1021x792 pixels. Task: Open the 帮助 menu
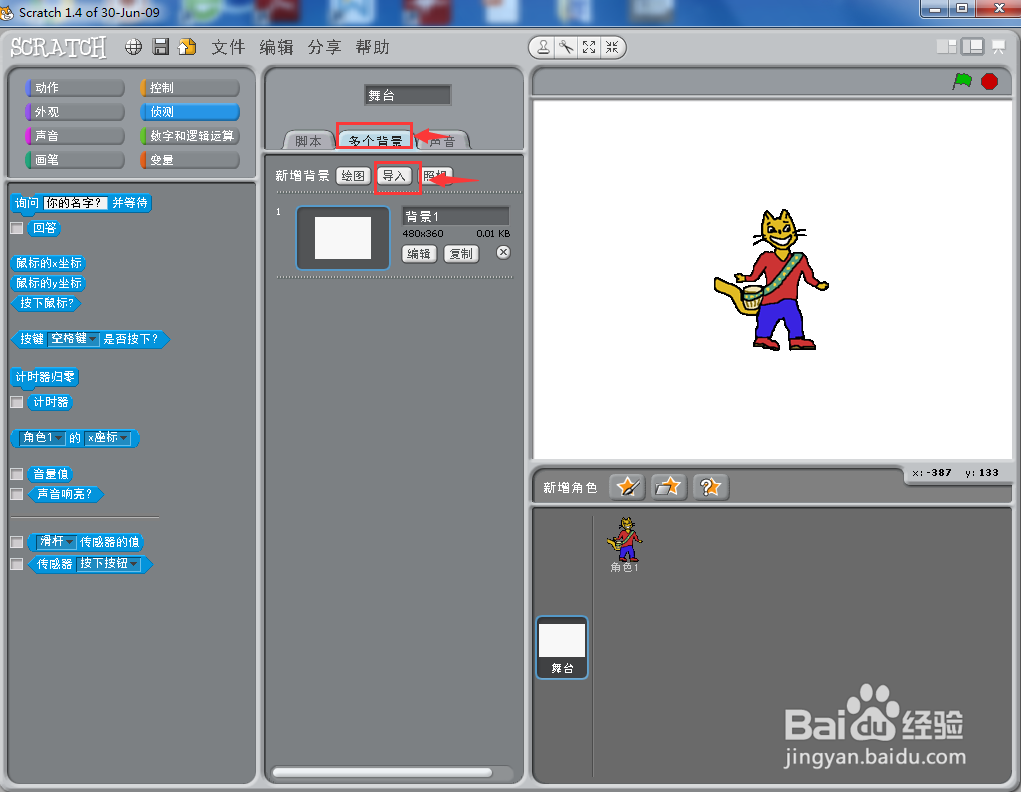(x=372, y=47)
